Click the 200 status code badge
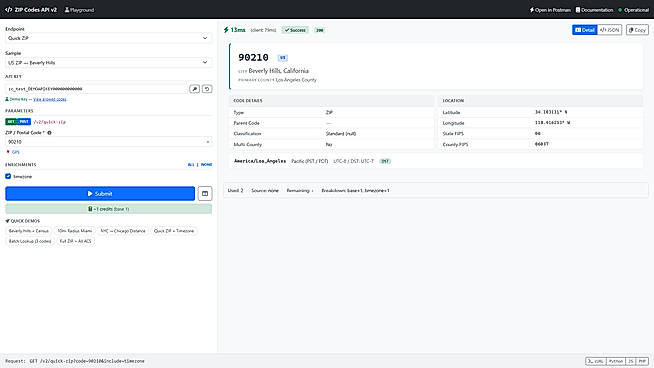Image resolution: width=654 pixels, height=368 pixels. (319, 30)
